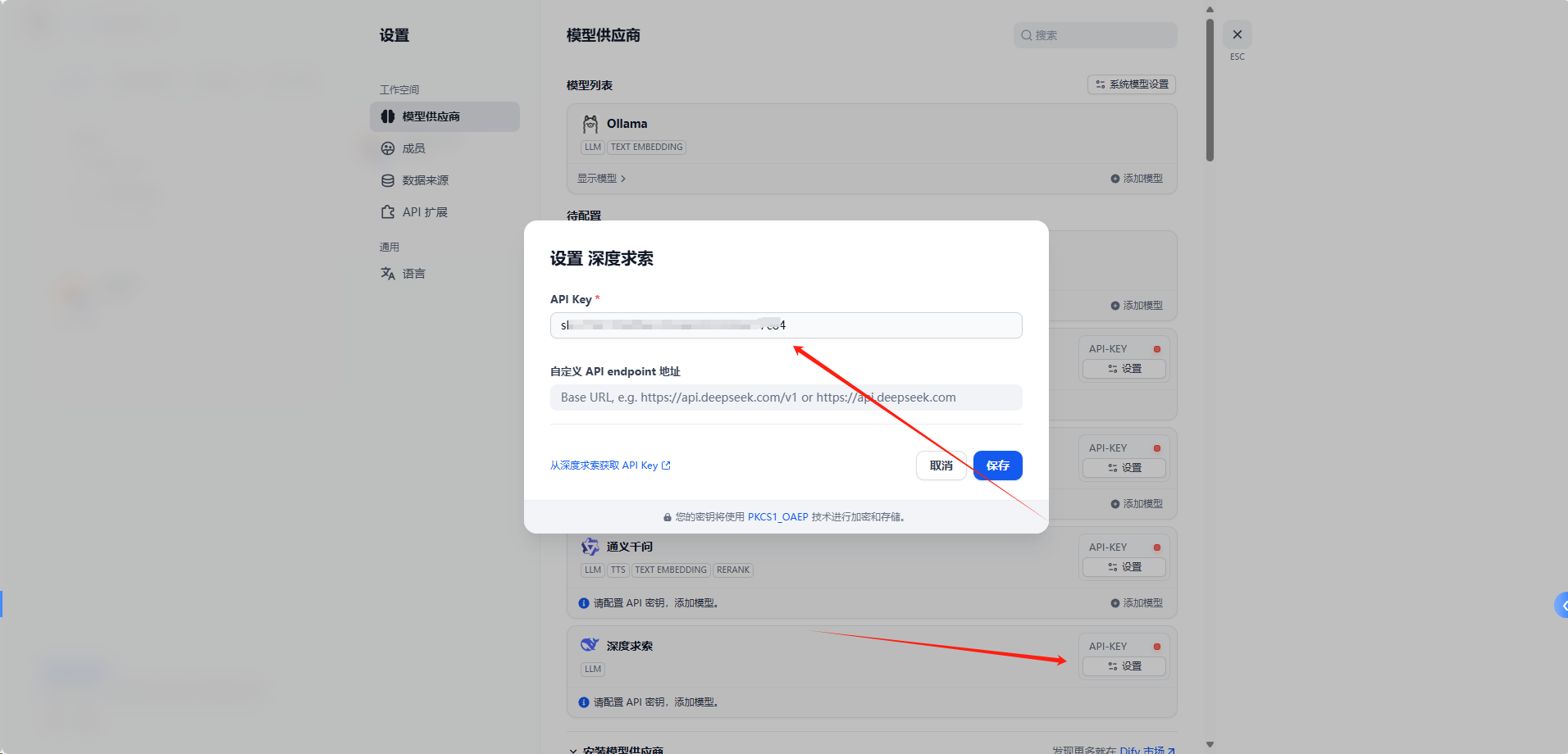This screenshot has width=1568, height=754.
Task: Click the external link icon beside 获取 API Key
Action: point(666,466)
